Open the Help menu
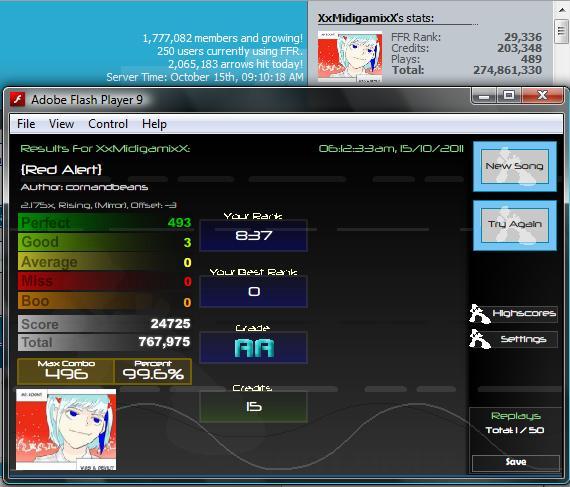 click(x=154, y=124)
